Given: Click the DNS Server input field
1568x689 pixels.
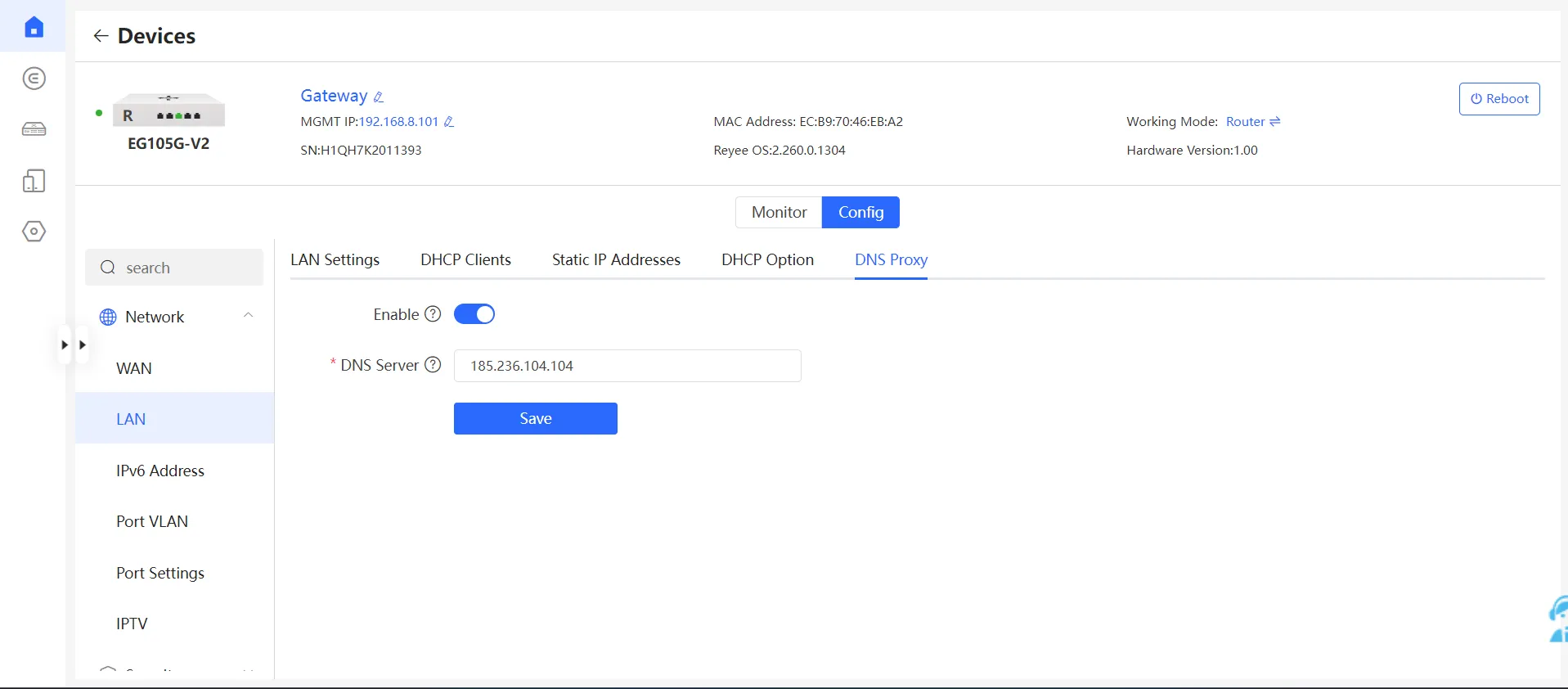Looking at the screenshot, I should (x=627, y=366).
